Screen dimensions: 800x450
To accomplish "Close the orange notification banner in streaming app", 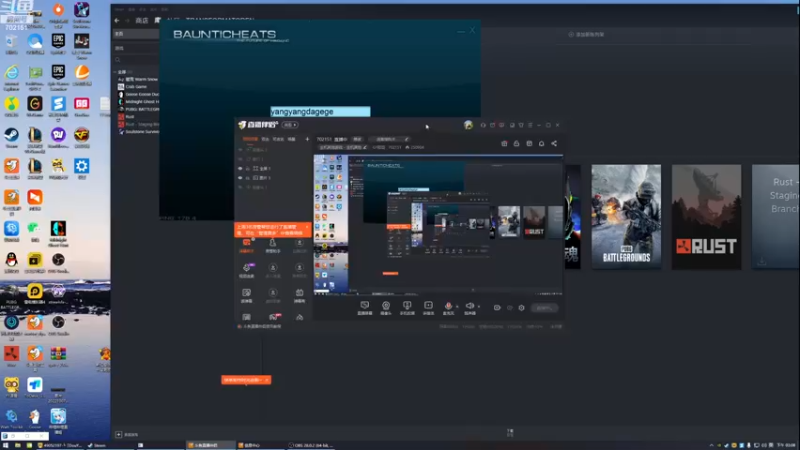I will tap(307, 227).
